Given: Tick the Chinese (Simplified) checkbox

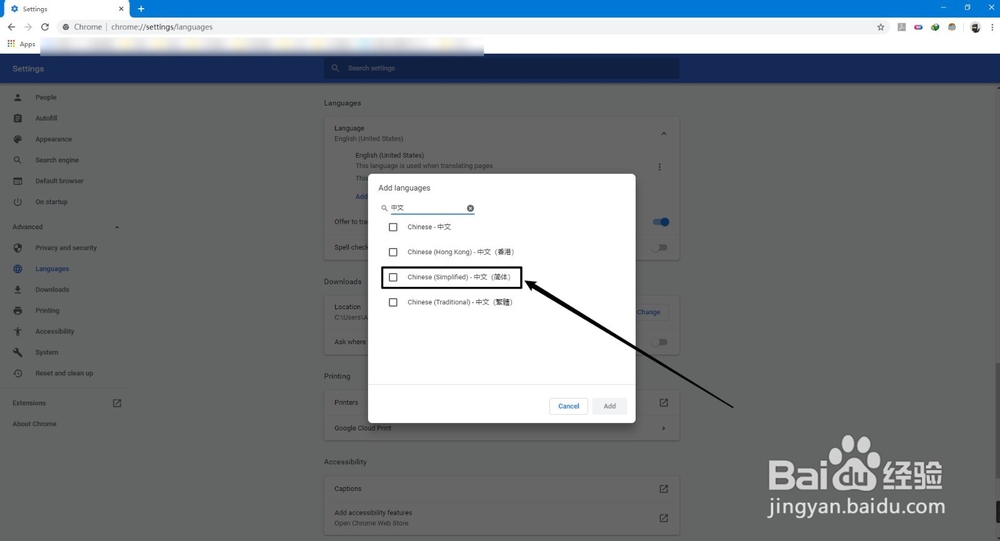Looking at the screenshot, I should (393, 277).
